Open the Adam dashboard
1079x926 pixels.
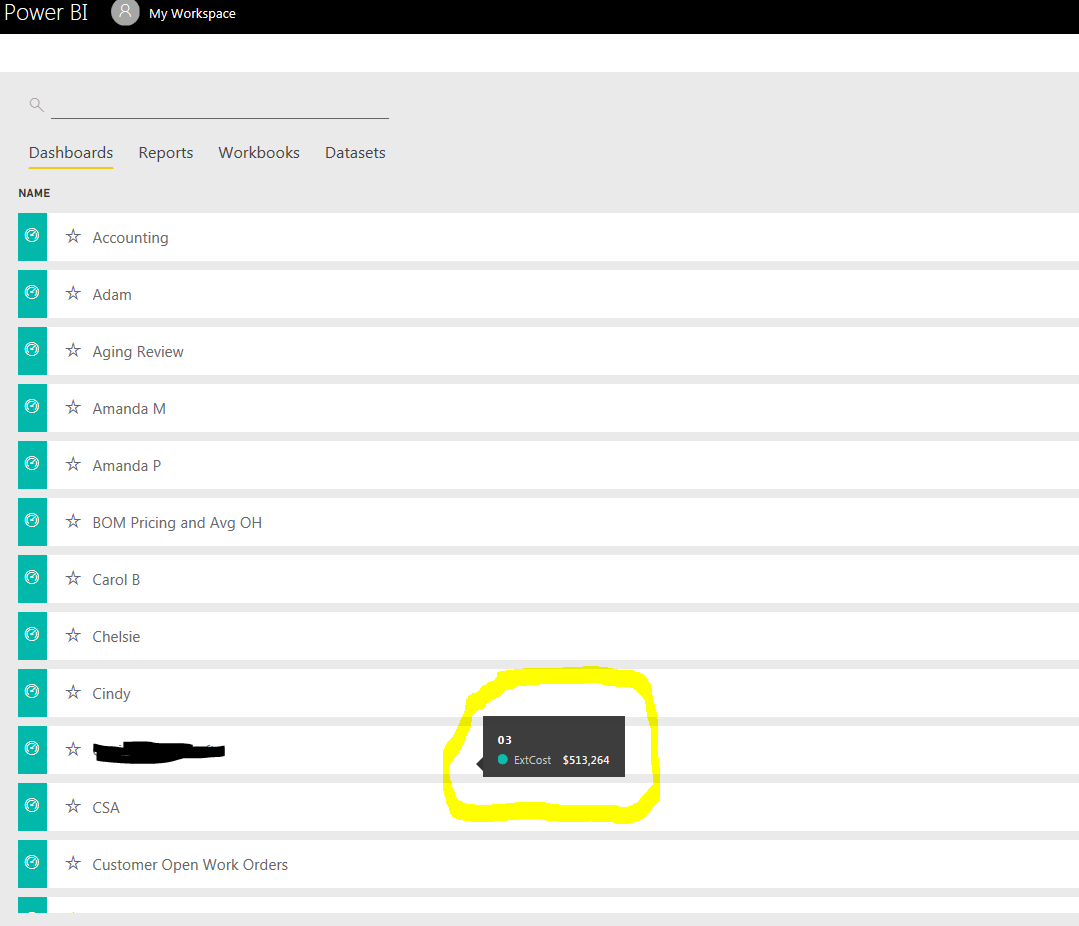112,295
